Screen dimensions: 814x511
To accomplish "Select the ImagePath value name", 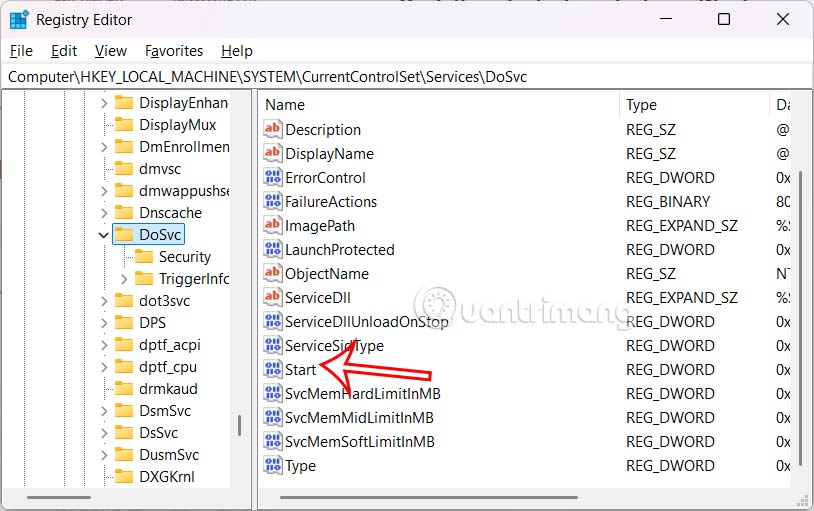I will coord(320,226).
